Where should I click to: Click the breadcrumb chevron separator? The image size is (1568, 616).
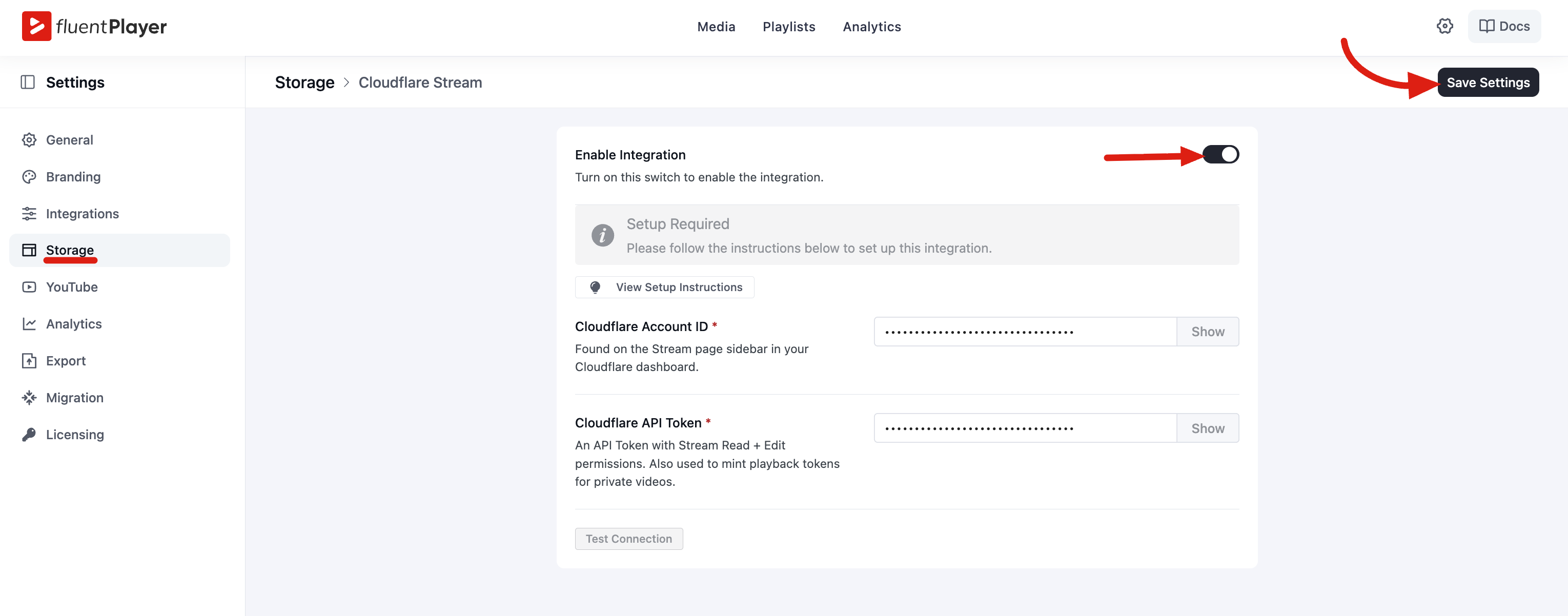(347, 82)
